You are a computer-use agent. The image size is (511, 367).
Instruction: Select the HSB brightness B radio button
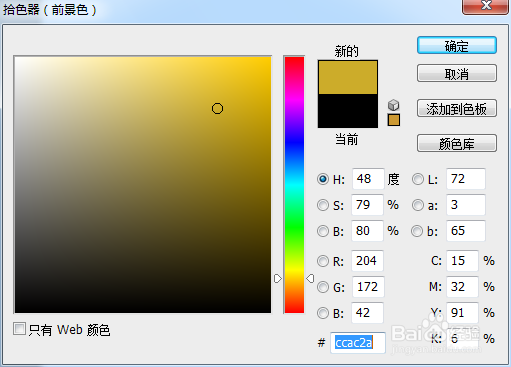323,231
